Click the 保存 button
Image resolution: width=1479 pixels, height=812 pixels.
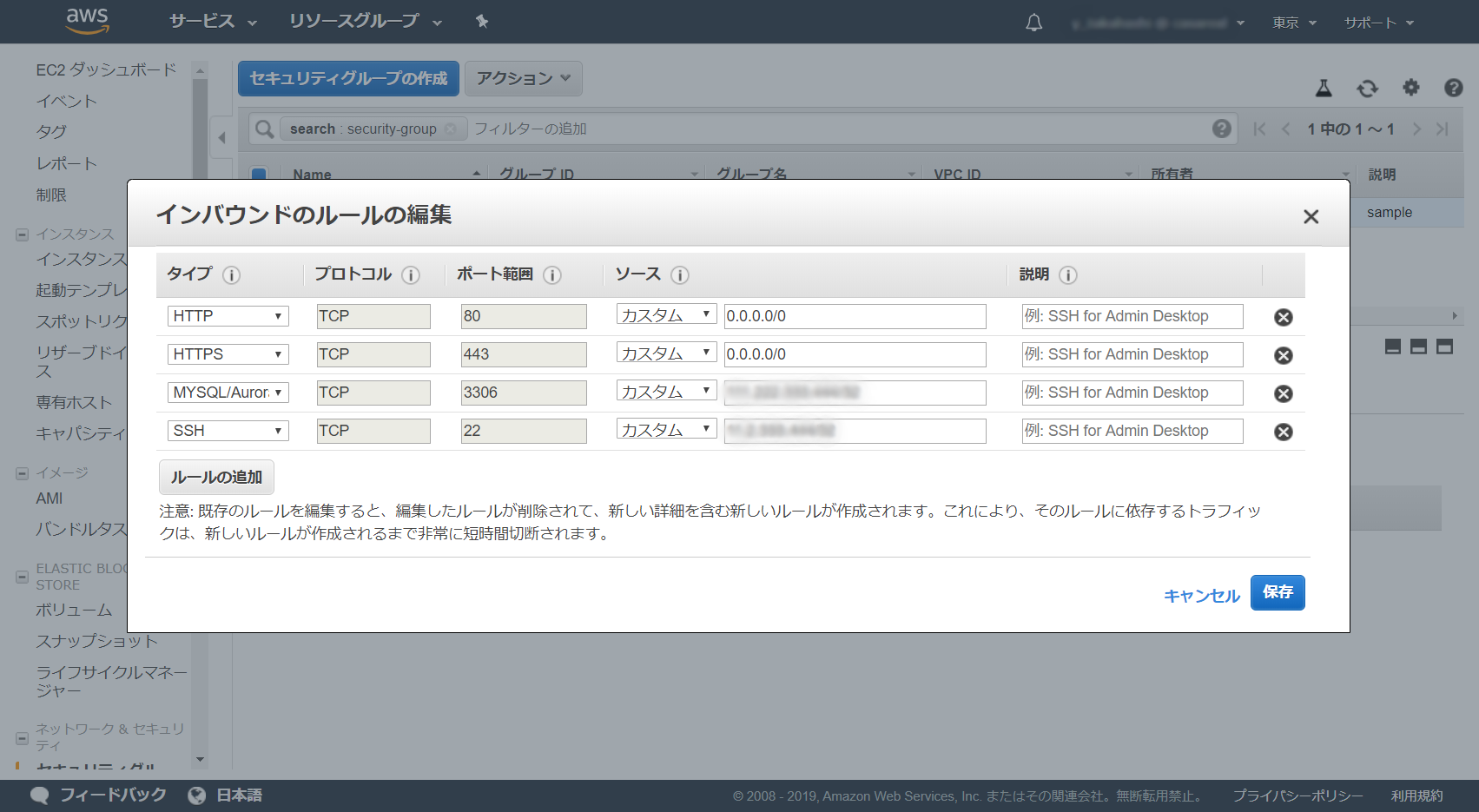pos(1278,592)
